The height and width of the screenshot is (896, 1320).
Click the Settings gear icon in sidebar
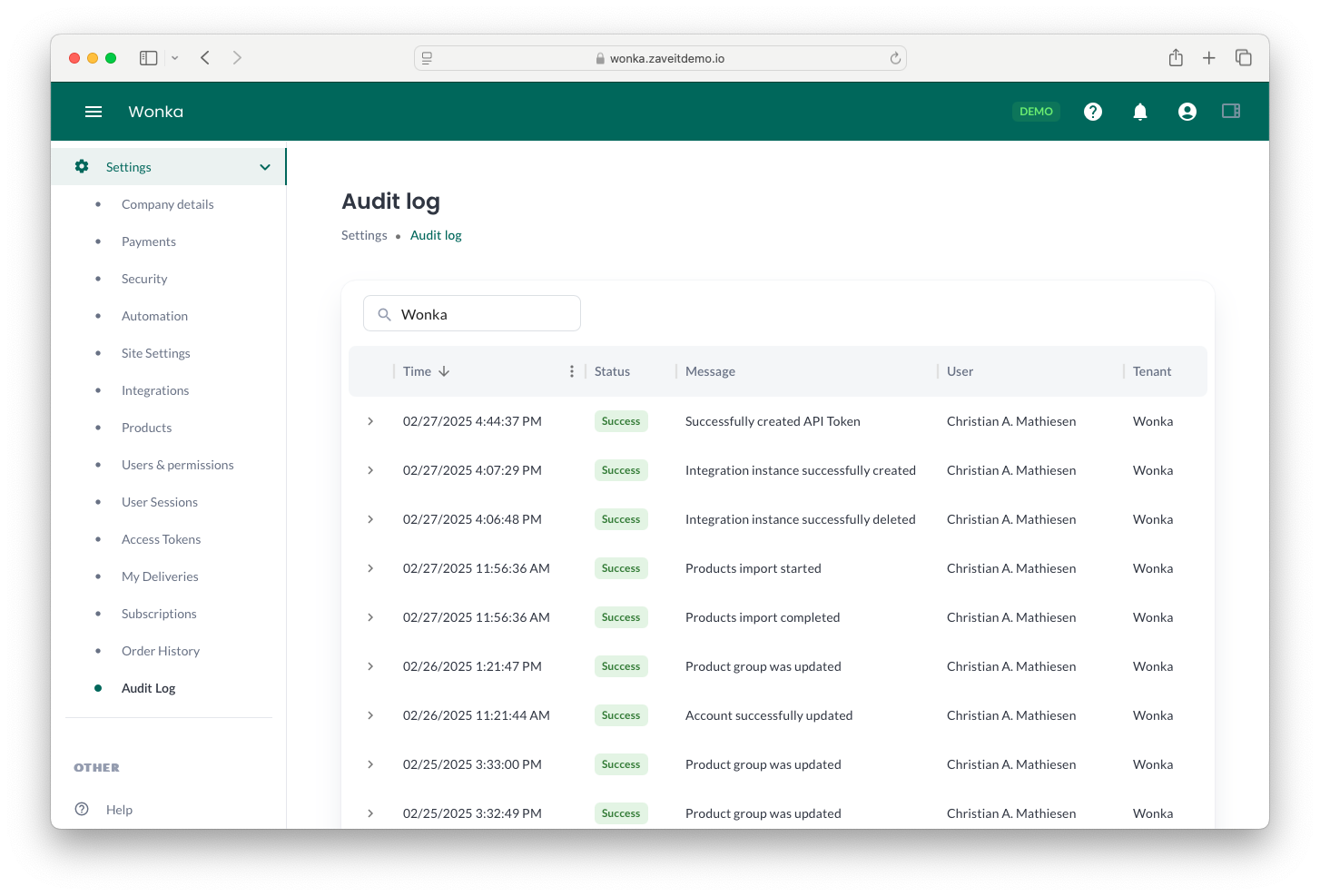pos(82,166)
